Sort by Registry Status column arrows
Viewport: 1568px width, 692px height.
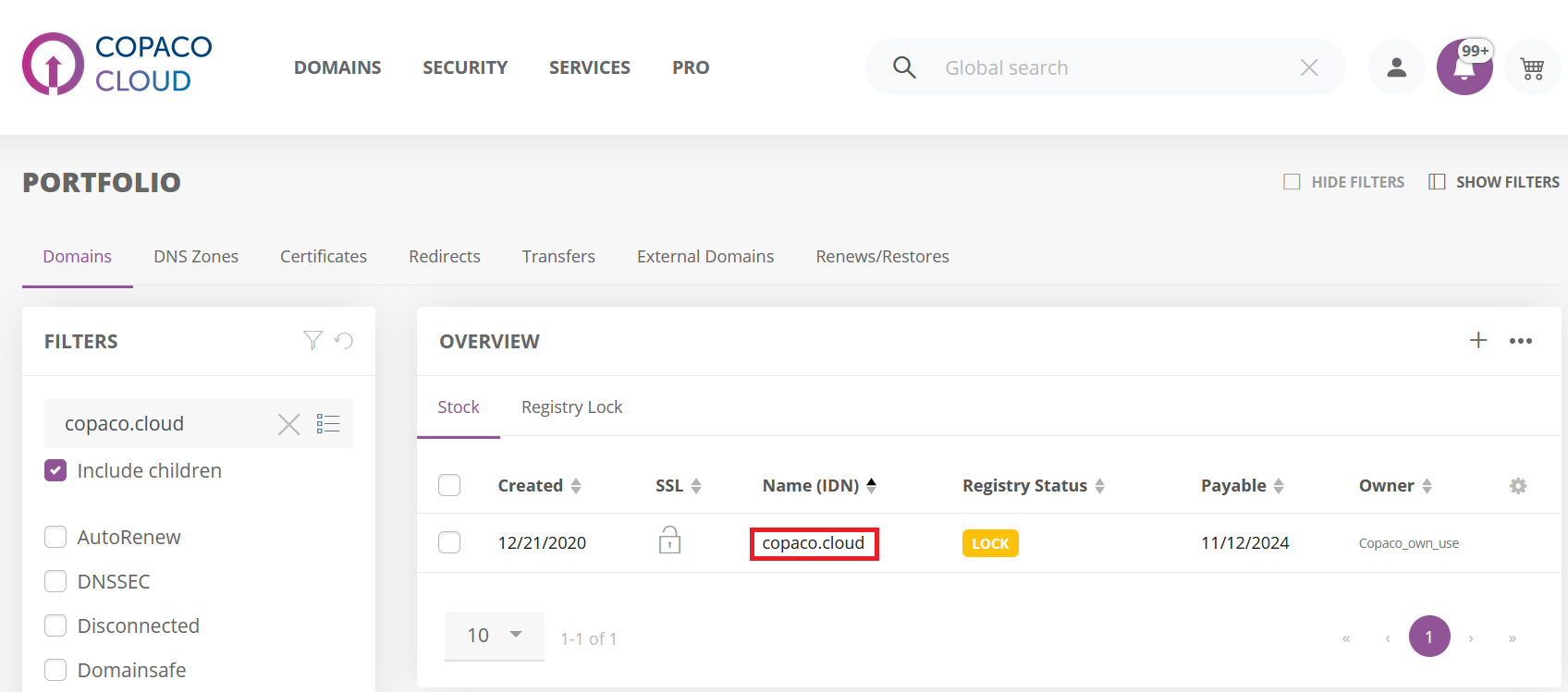click(1099, 486)
